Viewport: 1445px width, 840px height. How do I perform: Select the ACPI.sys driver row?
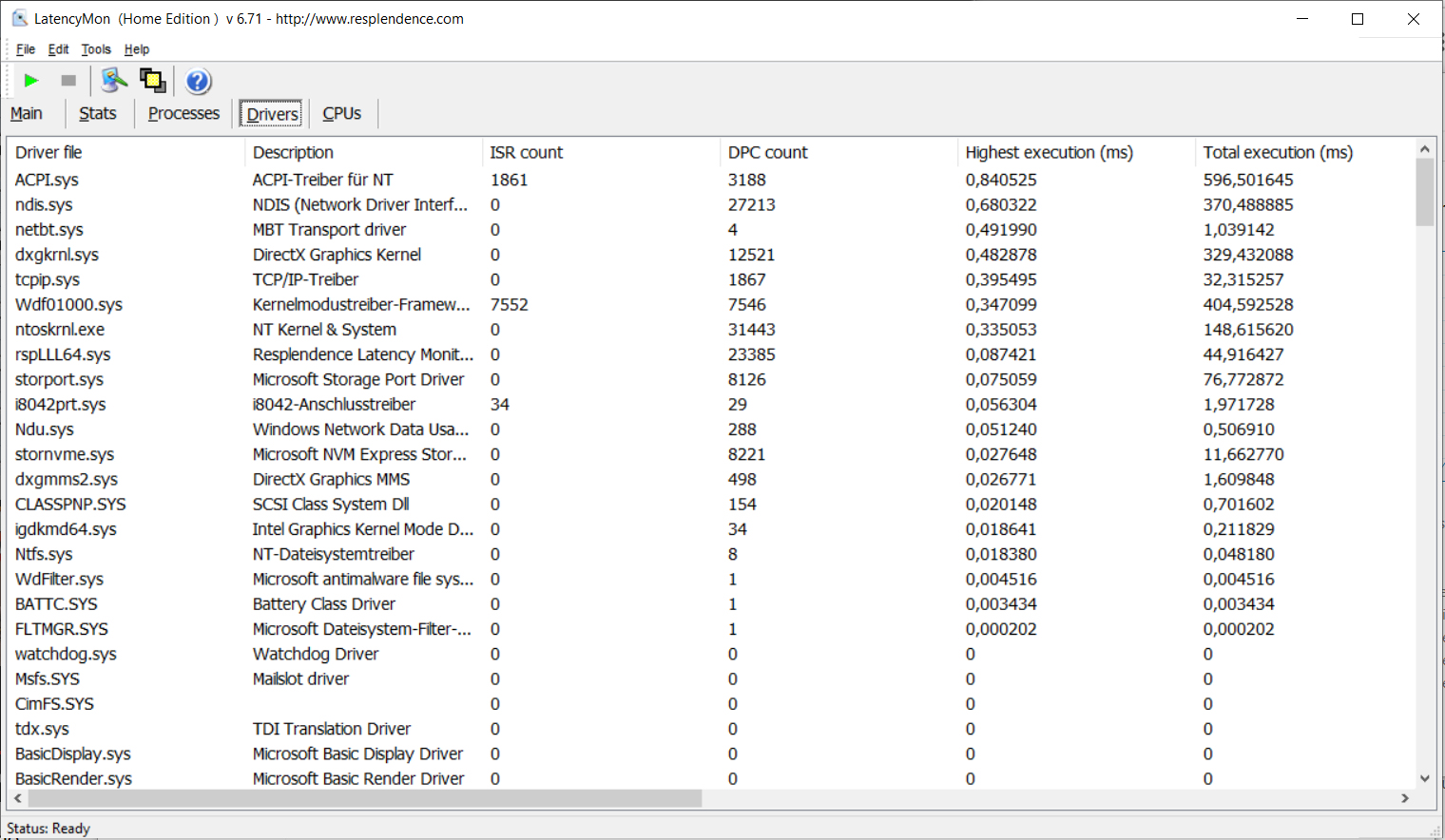coord(48,180)
